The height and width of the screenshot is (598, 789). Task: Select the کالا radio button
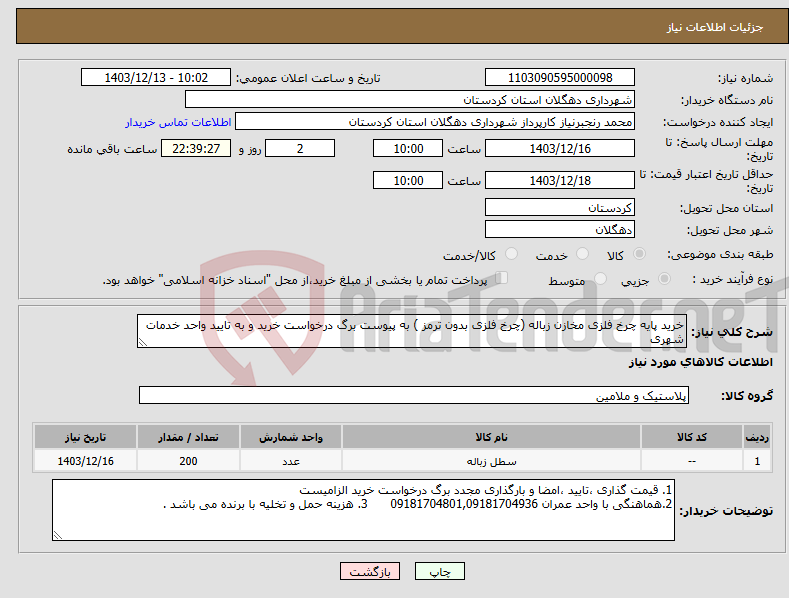click(639, 254)
